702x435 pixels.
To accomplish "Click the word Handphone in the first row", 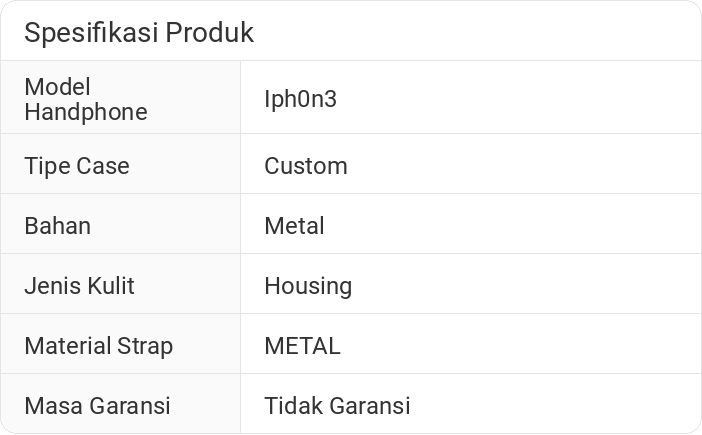I will 85,112.
